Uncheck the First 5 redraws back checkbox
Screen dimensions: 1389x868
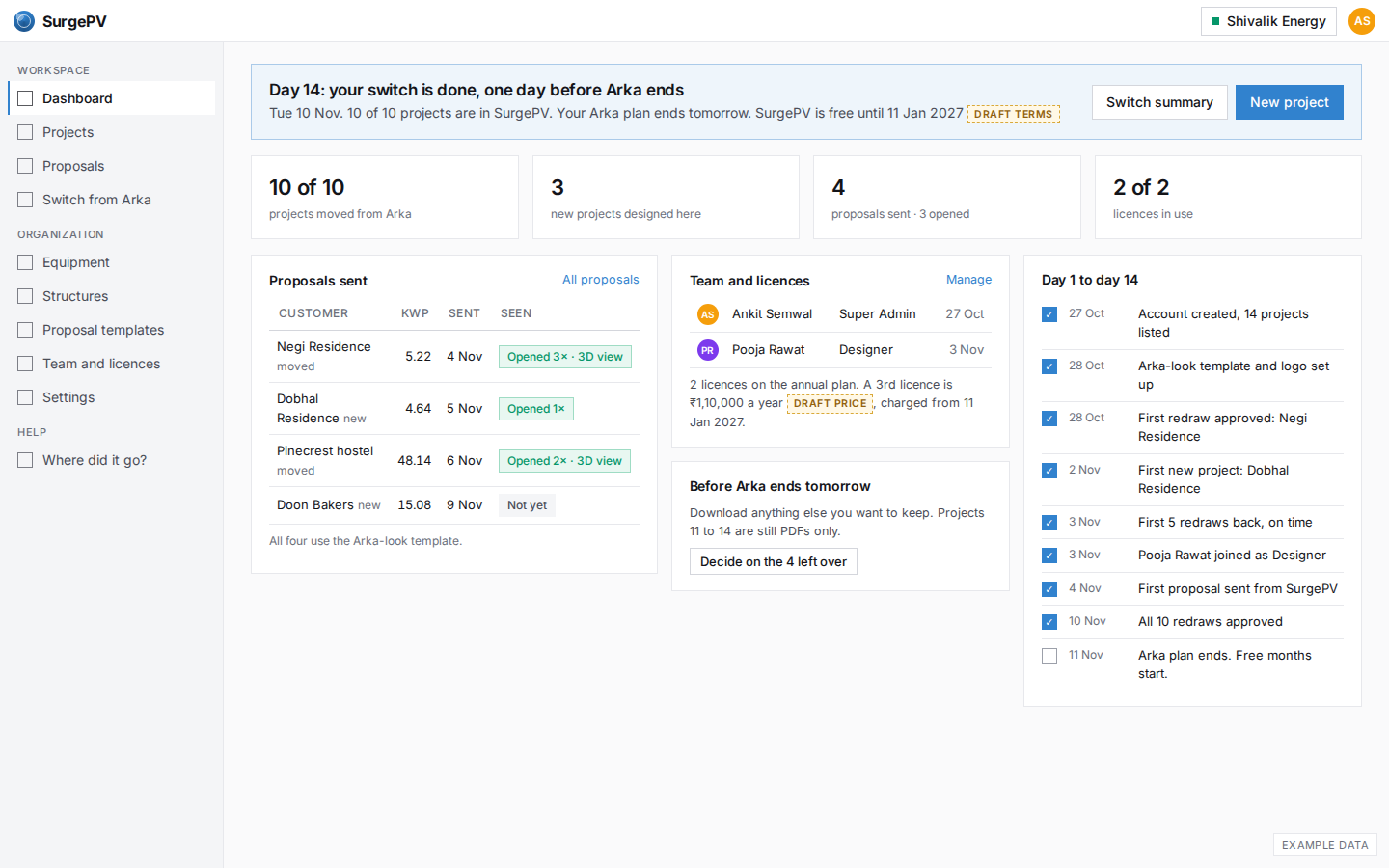[1049, 523]
